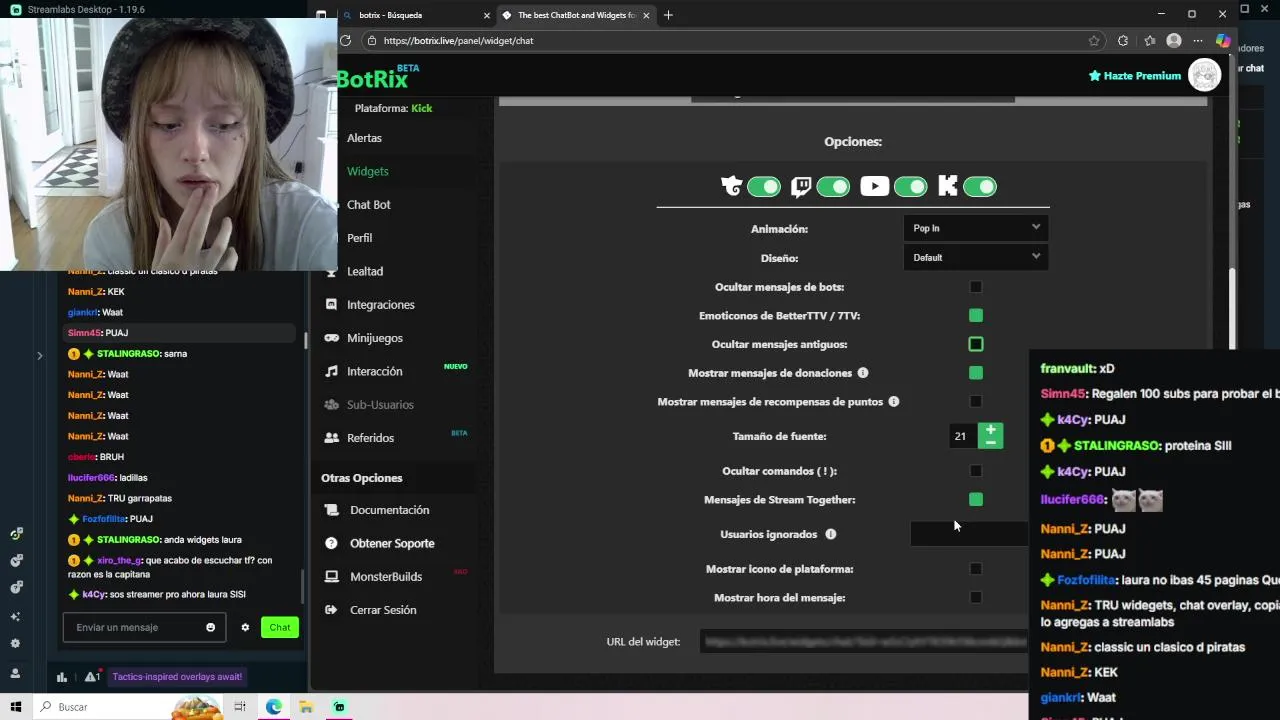
Task: Open Alertas in BotRix sidebar
Action: (x=364, y=138)
